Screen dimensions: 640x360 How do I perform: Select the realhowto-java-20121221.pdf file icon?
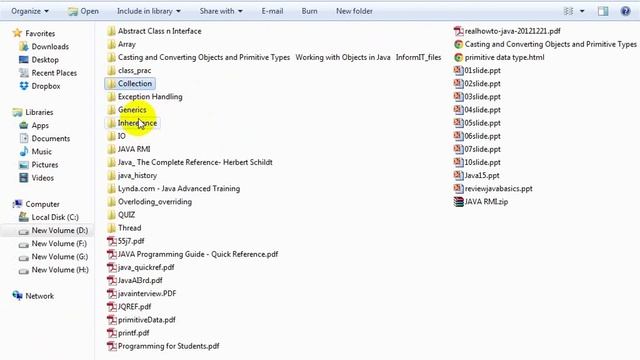(x=458, y=31)
